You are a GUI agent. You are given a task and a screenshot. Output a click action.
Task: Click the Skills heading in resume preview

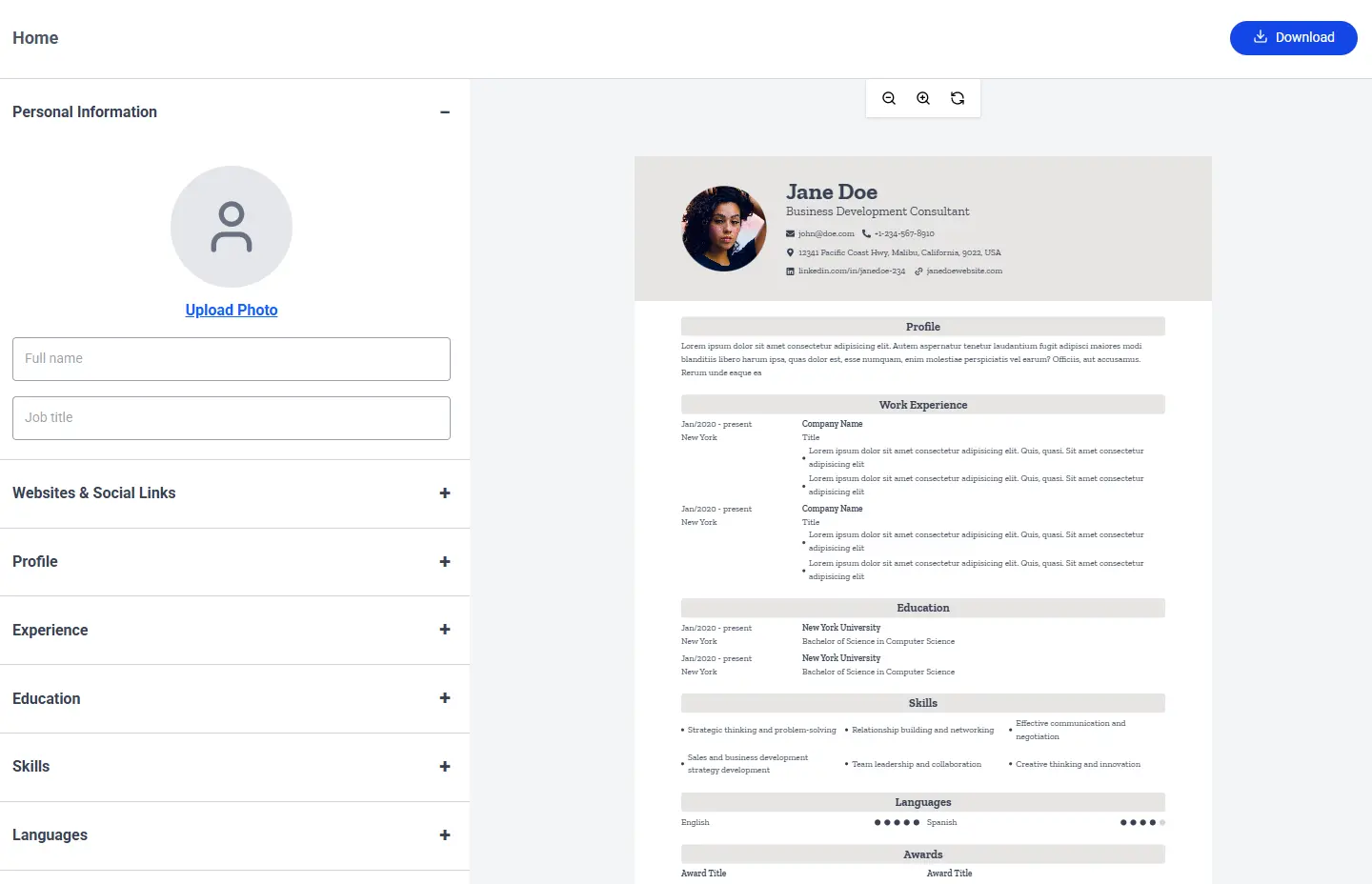(x=922, y=703)
